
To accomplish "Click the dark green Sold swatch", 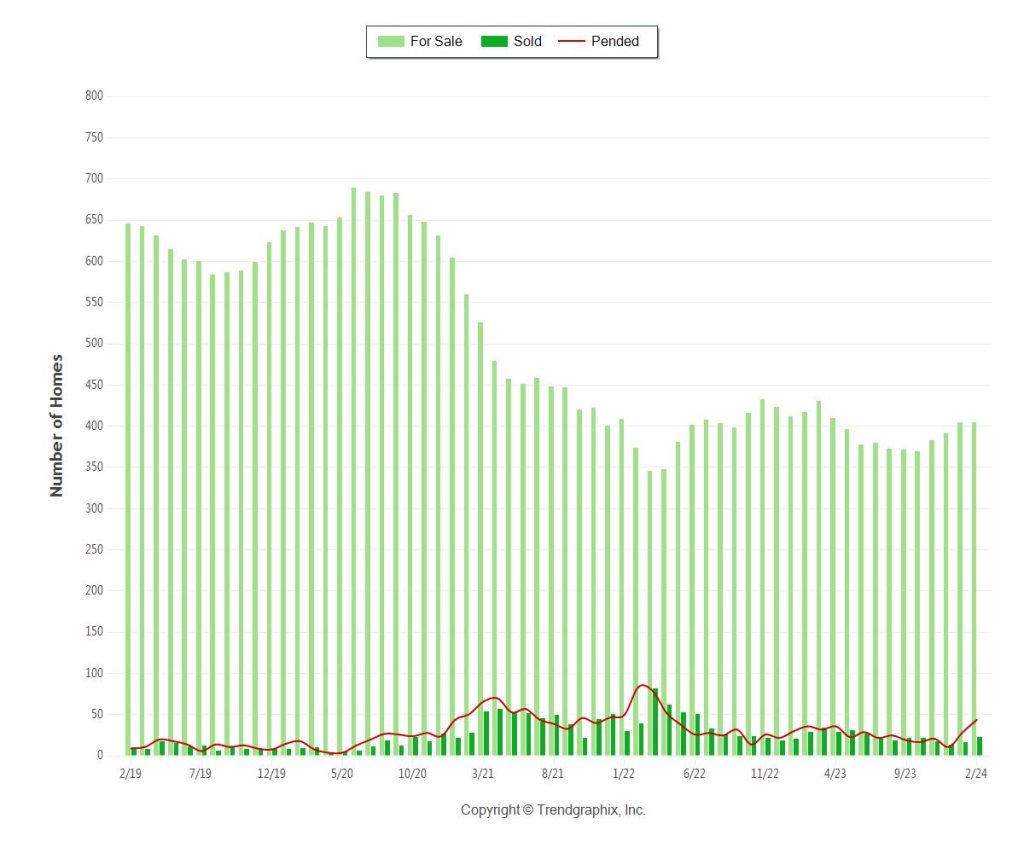I will click(x=494, y=41).
